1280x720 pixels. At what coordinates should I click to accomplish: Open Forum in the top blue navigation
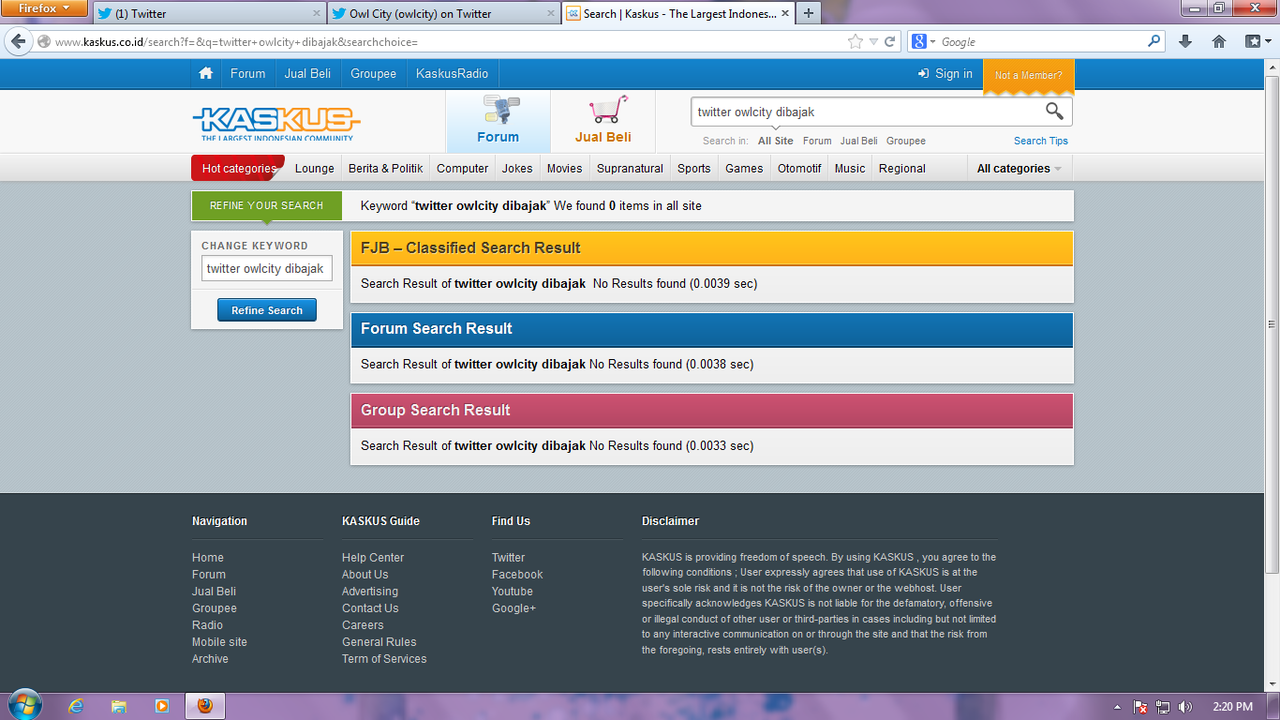(x=248, y=73)
